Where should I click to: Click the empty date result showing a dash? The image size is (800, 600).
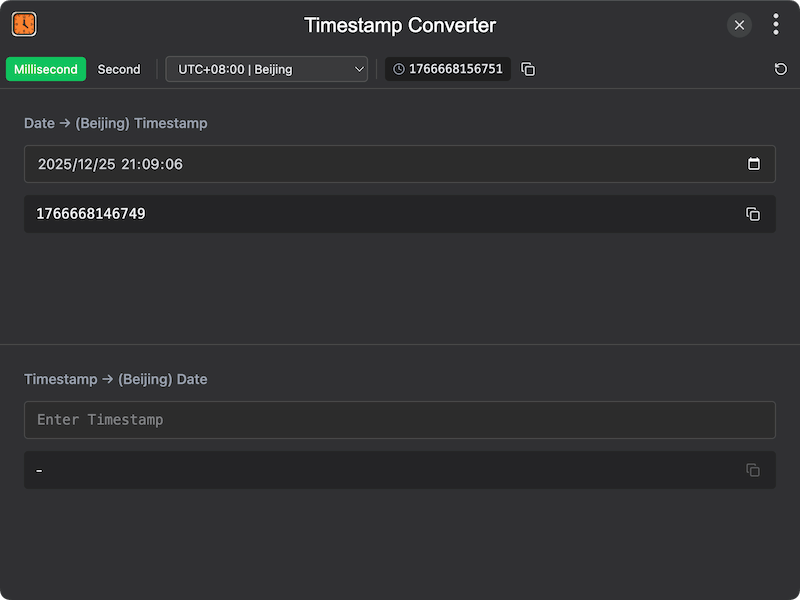(40, 470)
